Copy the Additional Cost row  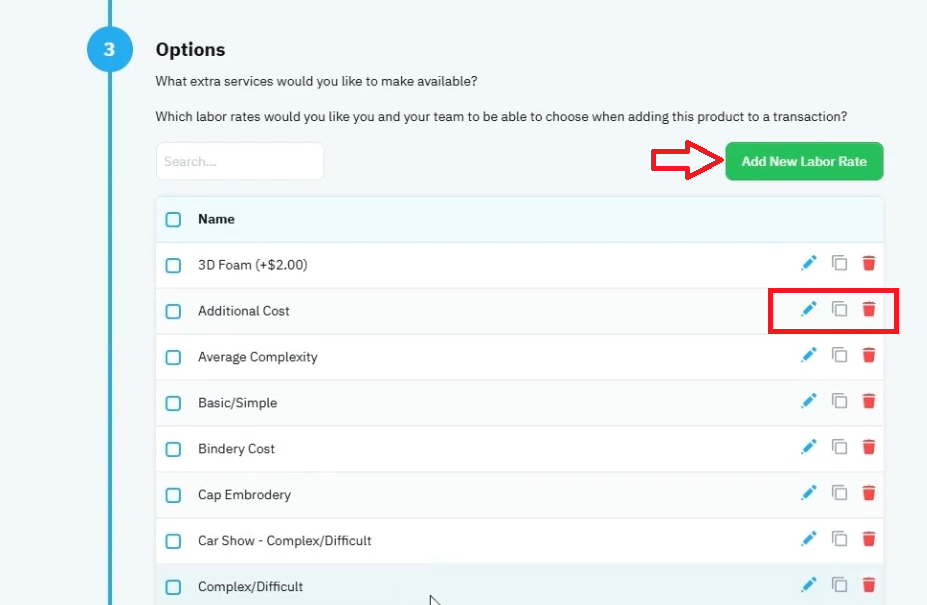coord(840,309)
